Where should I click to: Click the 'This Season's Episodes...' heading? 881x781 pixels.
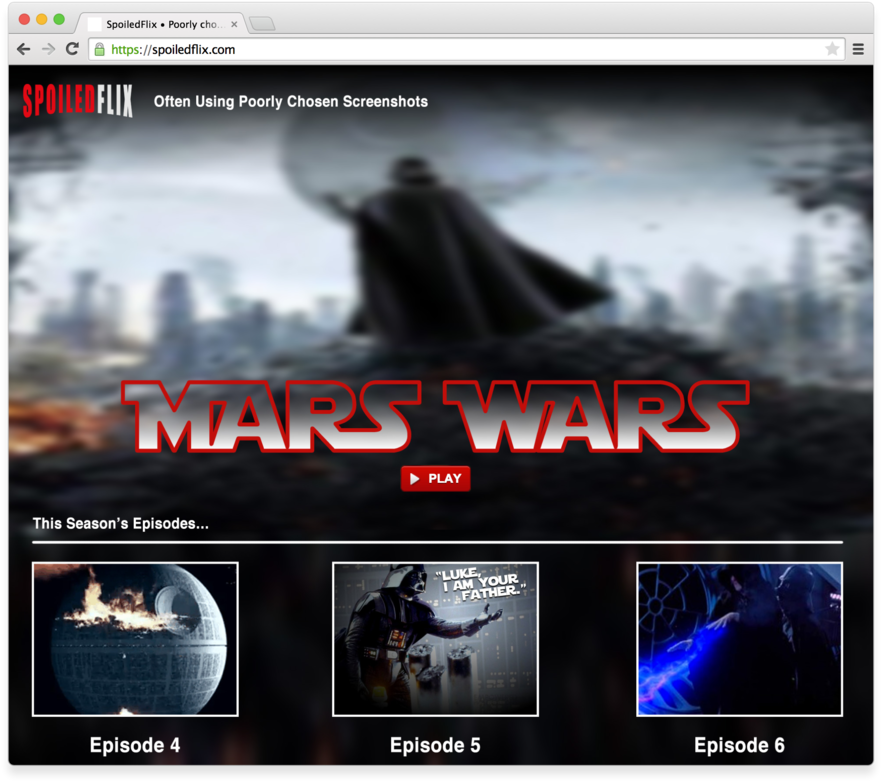[x=121, y=524]
